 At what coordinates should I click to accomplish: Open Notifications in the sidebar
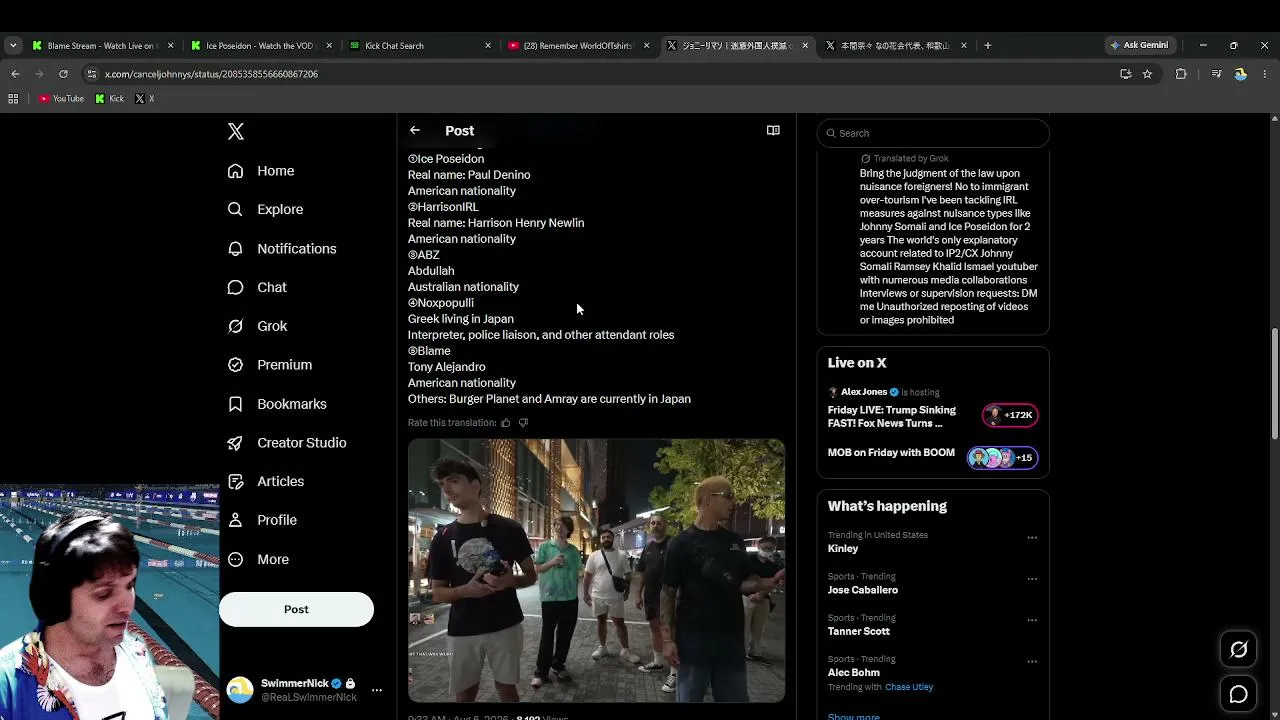282,249
